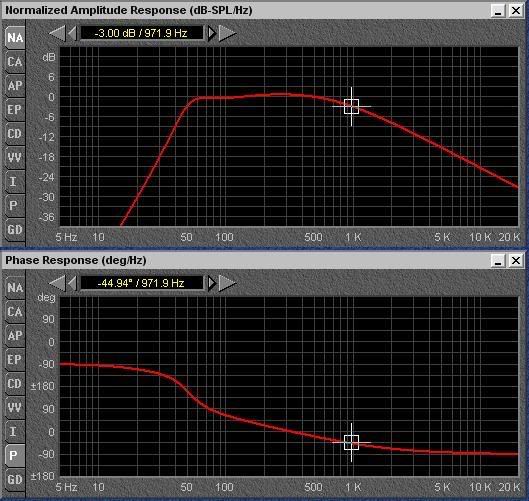
Task: Step phase cursor right with small arrow
Action: (212, 283)
